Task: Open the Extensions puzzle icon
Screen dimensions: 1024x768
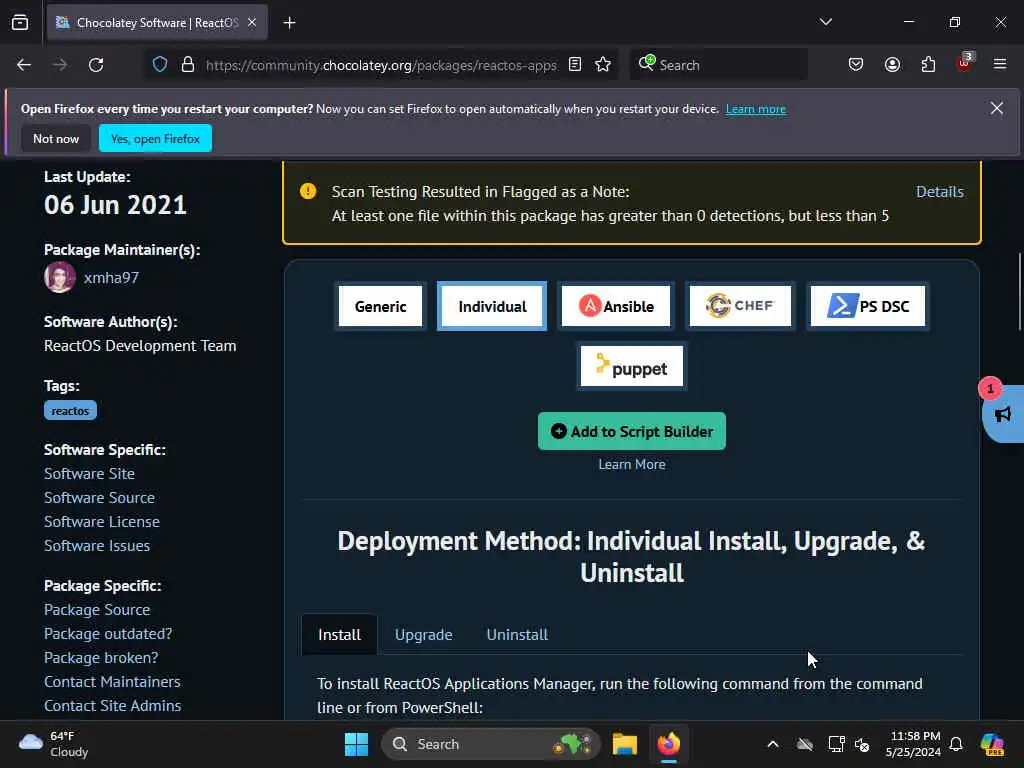Action: point(928,65)
